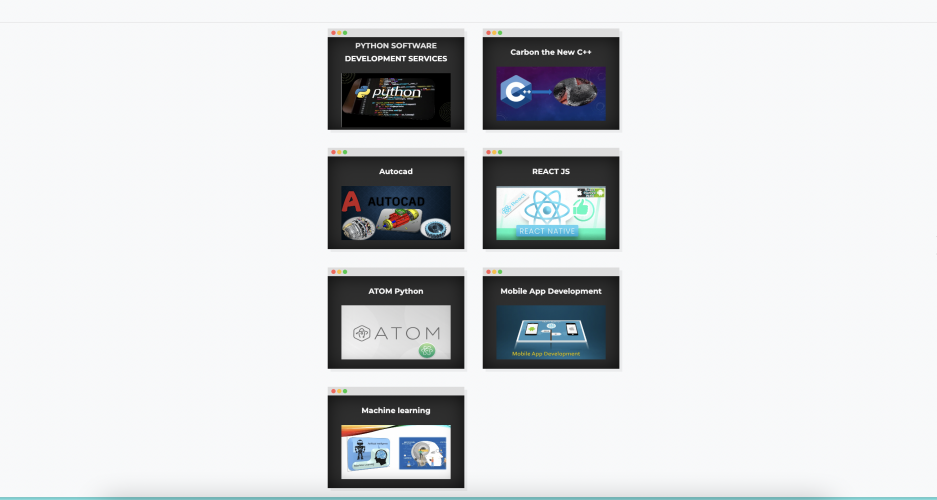Open the ATOM Python card title
Screen dimensions: 937x500
[396, 291]
